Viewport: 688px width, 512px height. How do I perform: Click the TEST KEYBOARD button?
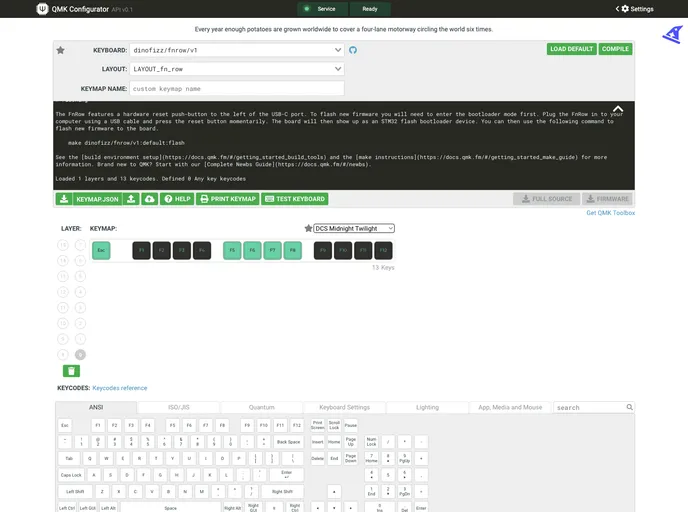point(295,199)
